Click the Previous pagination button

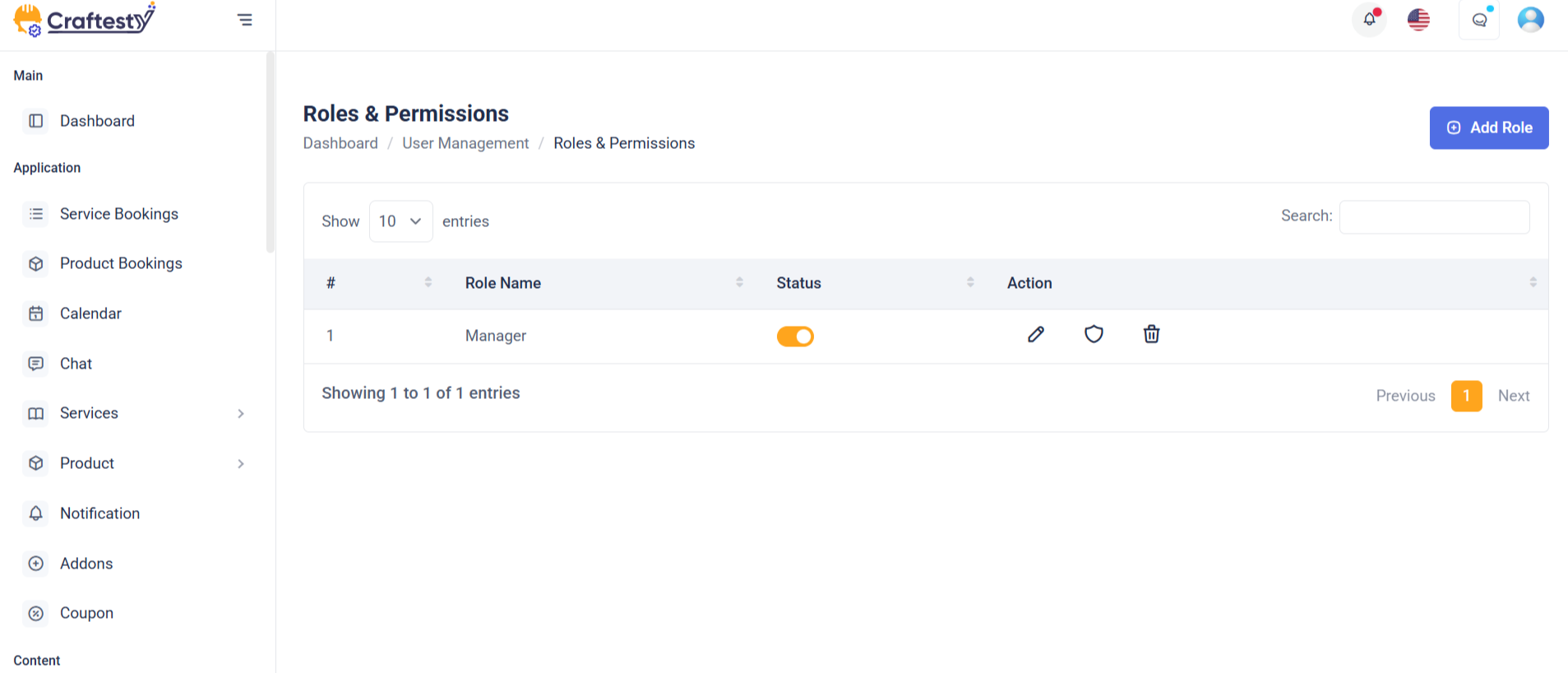click(x=1406, y=396)
